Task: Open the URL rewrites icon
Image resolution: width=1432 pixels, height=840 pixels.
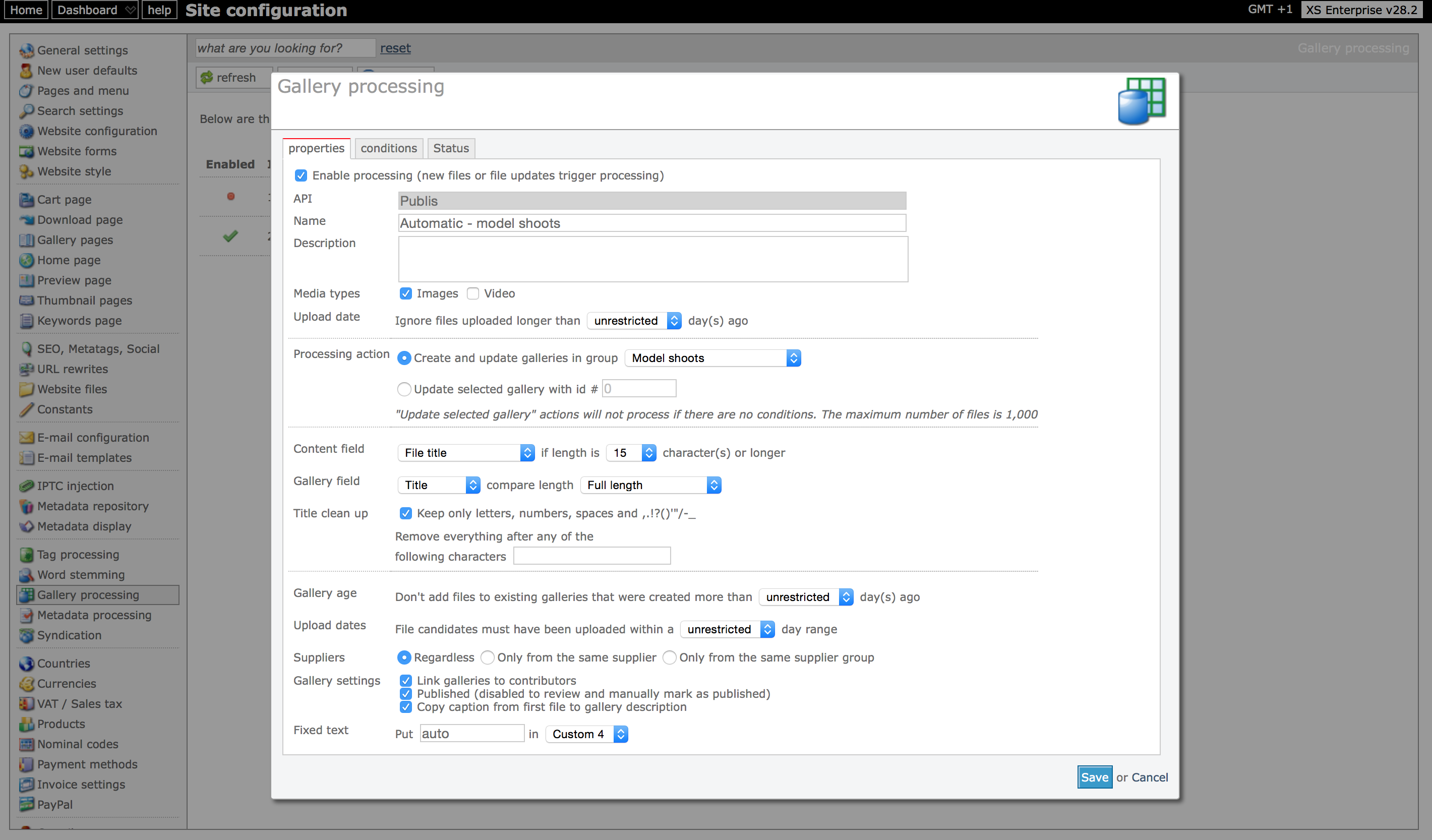Action: coord(26,369)
